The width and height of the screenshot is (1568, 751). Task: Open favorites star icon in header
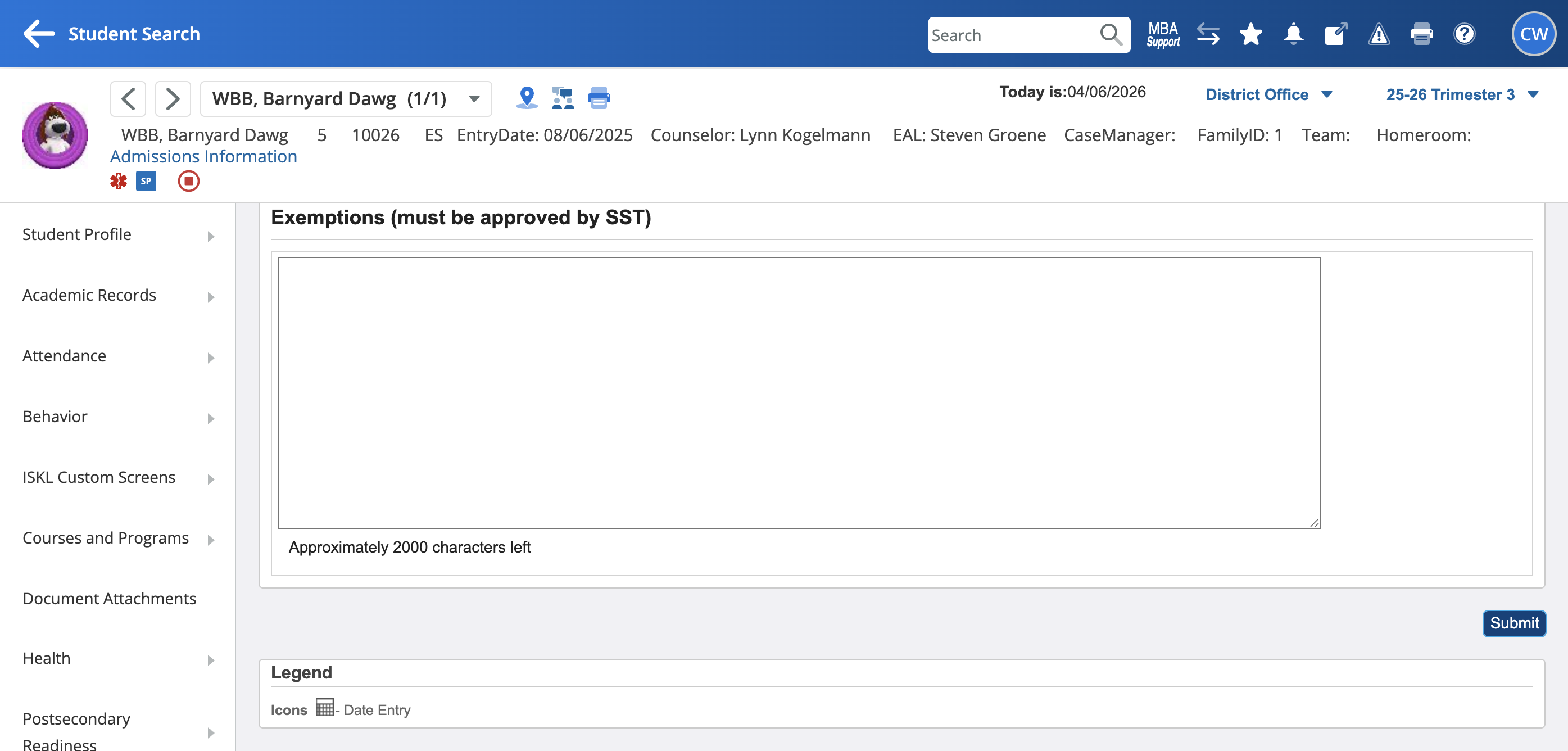coord(1250,35)
